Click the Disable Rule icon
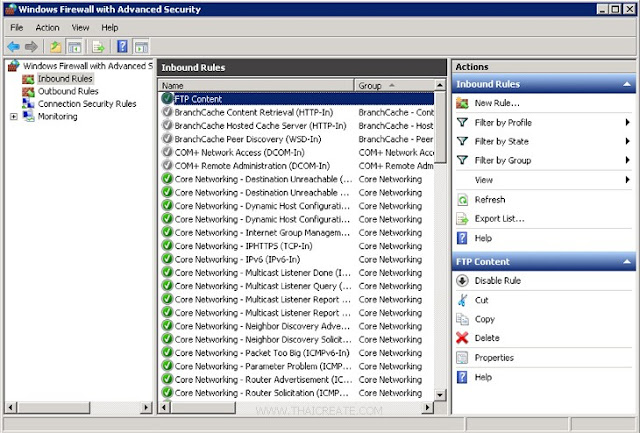The width and height of the screenshot is (640, 433). [x=462, y=280]
